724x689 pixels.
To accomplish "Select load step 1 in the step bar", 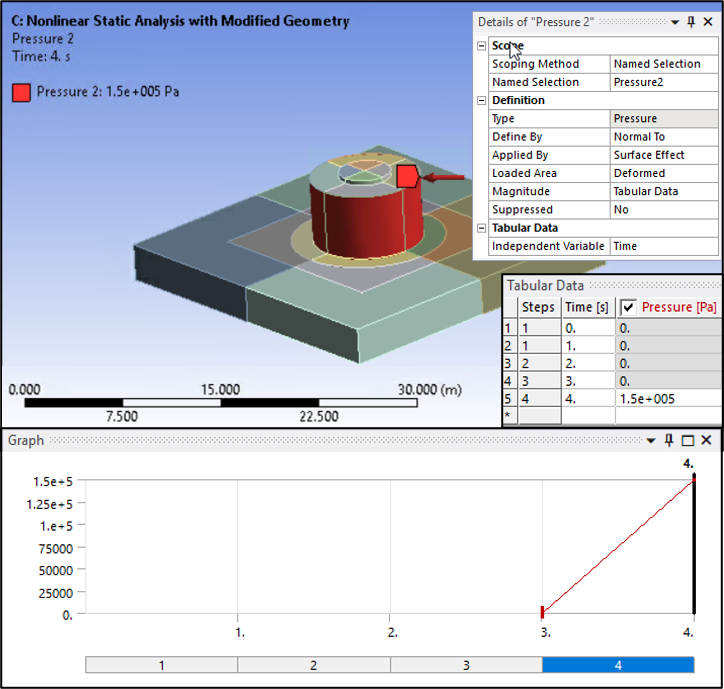I will point(162,665).
